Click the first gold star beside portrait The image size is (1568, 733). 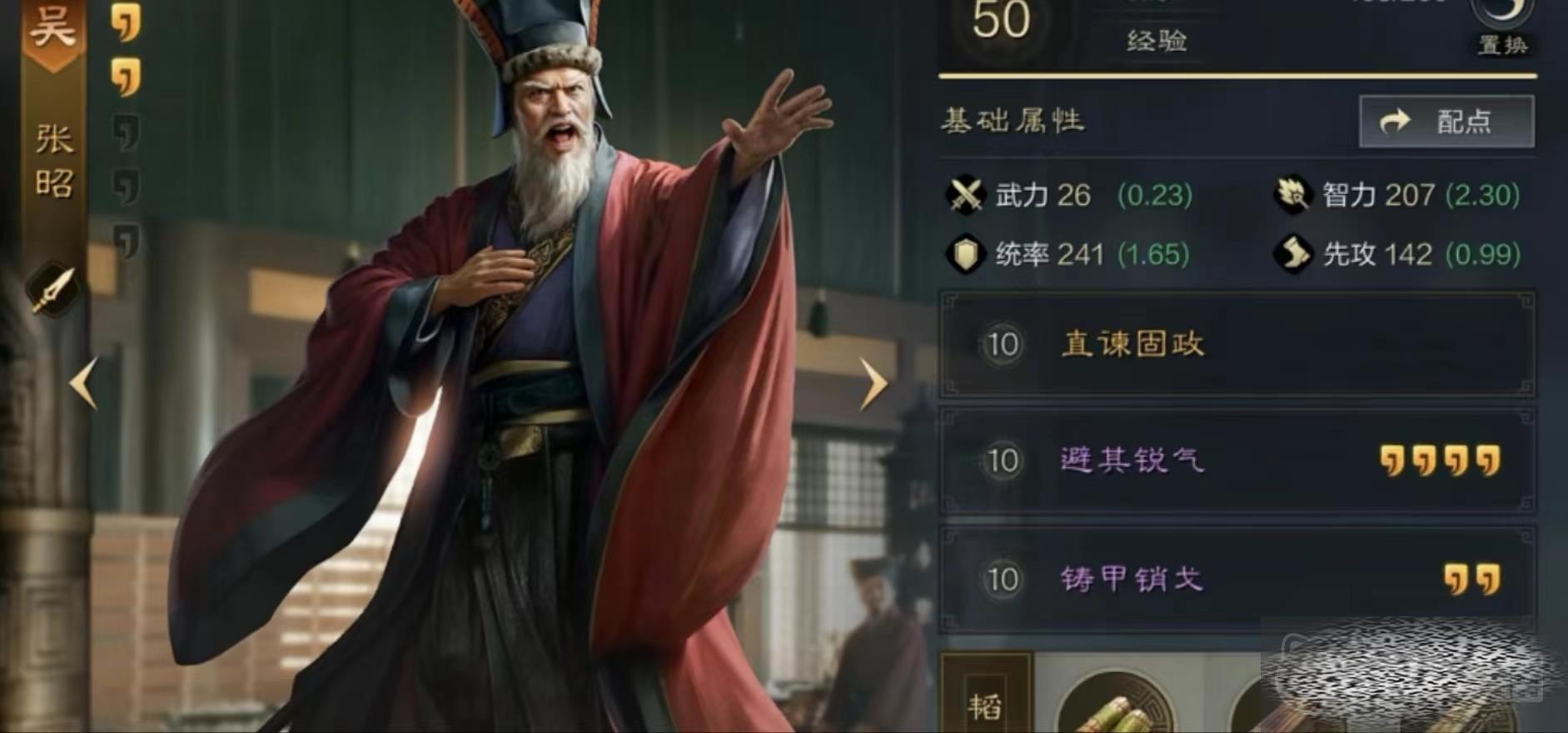126,23
